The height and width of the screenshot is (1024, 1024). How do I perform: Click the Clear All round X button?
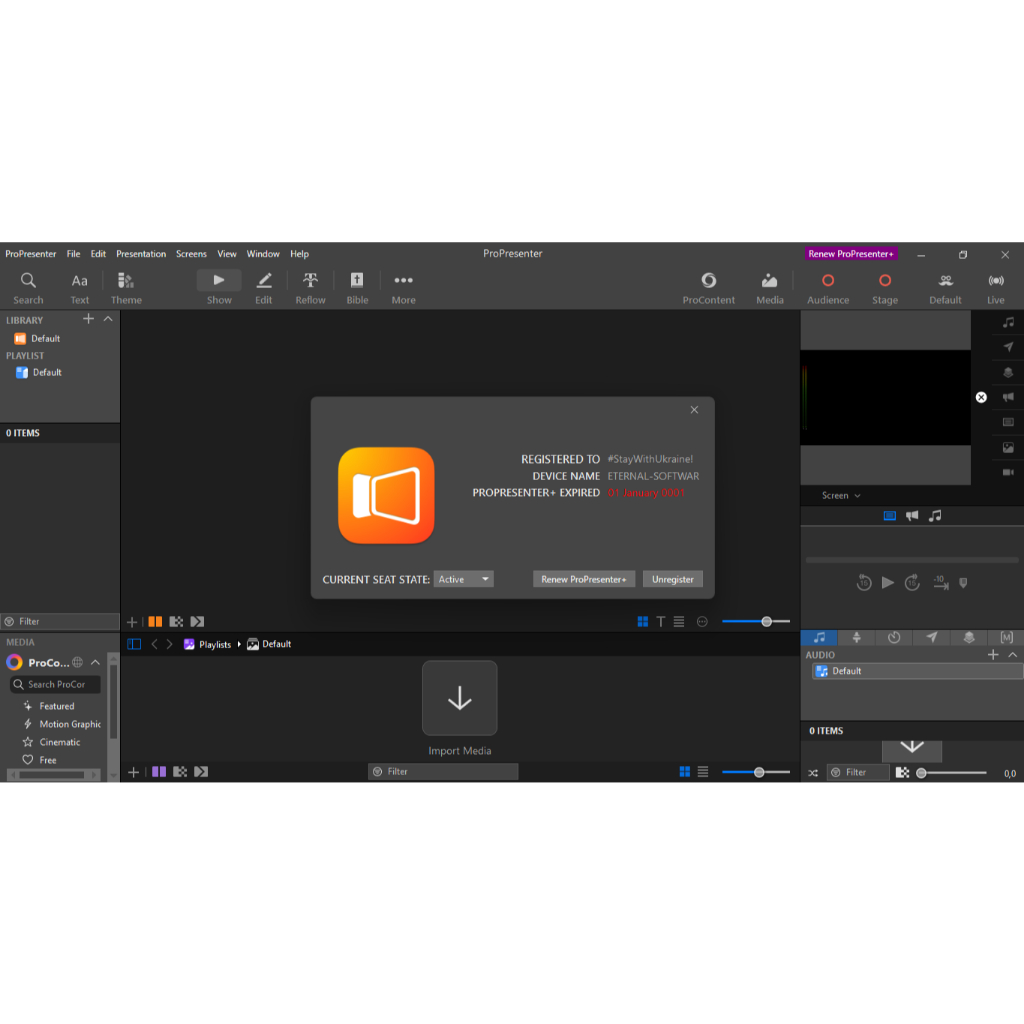click(x=981, y=397)
